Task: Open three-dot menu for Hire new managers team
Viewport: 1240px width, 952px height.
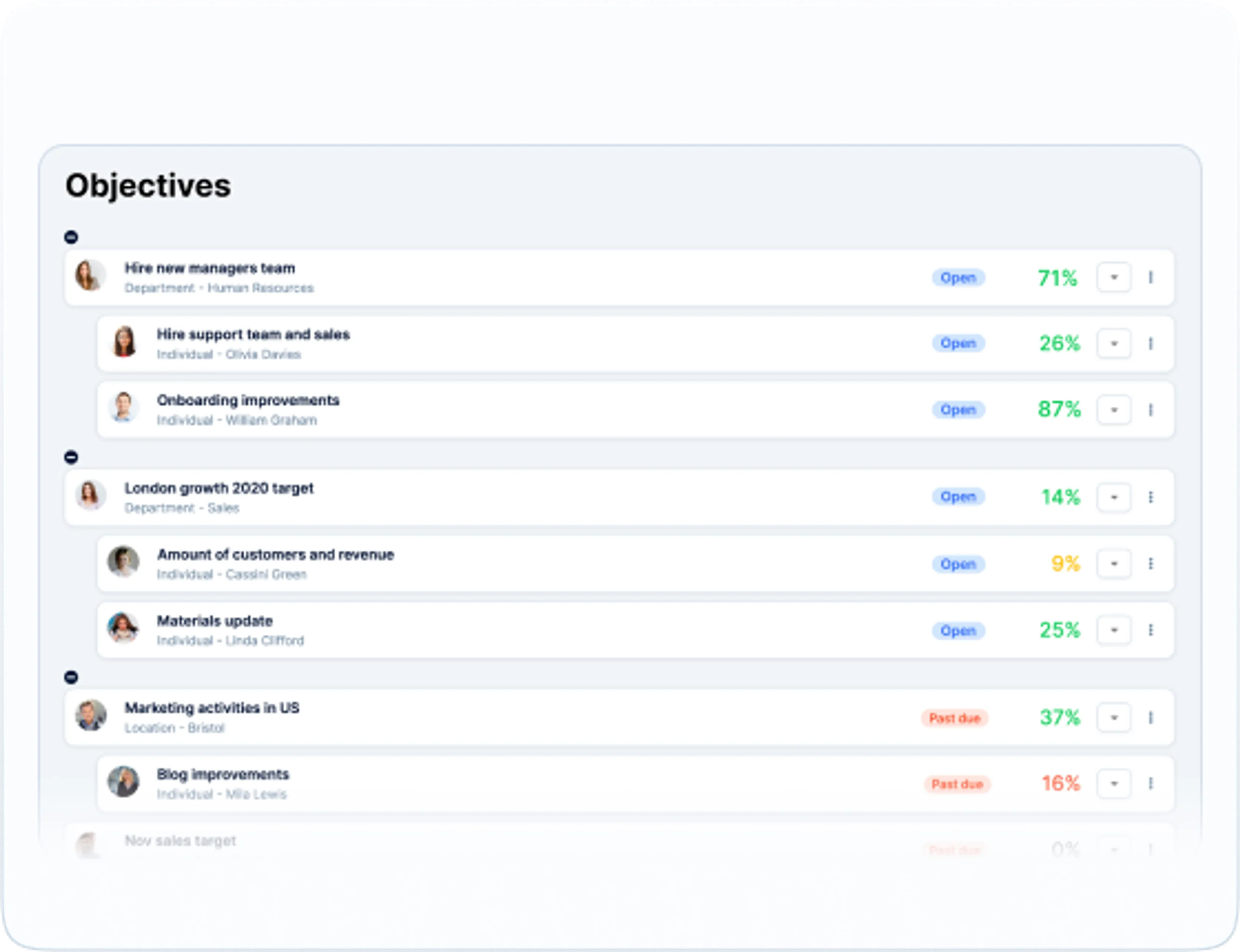Action: click(x=1150, y=278)
